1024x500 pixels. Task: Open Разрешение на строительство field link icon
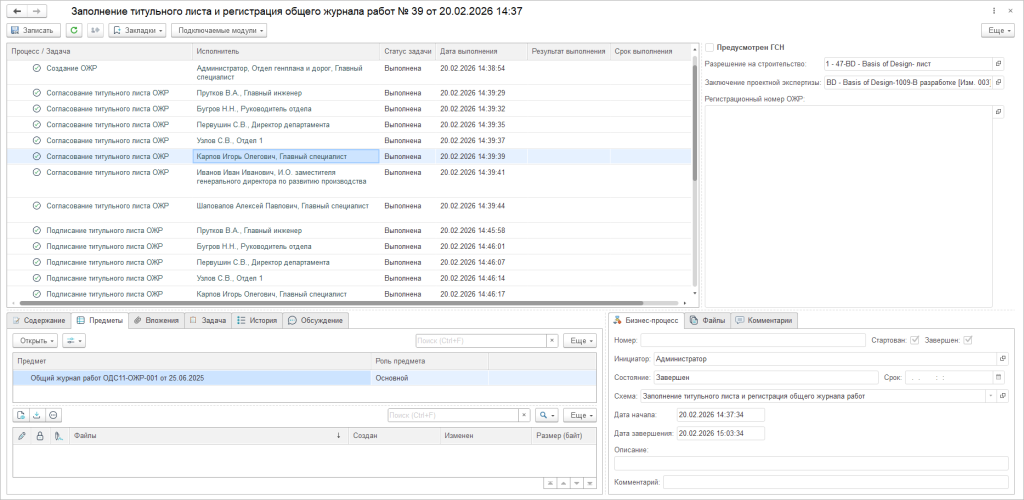[999, 64]
